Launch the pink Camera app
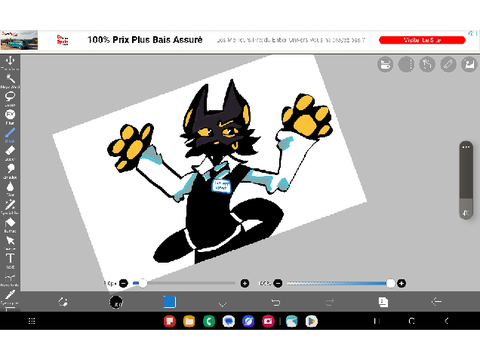The width and height of the screenshot is (480, 360). tap(268, 321)
